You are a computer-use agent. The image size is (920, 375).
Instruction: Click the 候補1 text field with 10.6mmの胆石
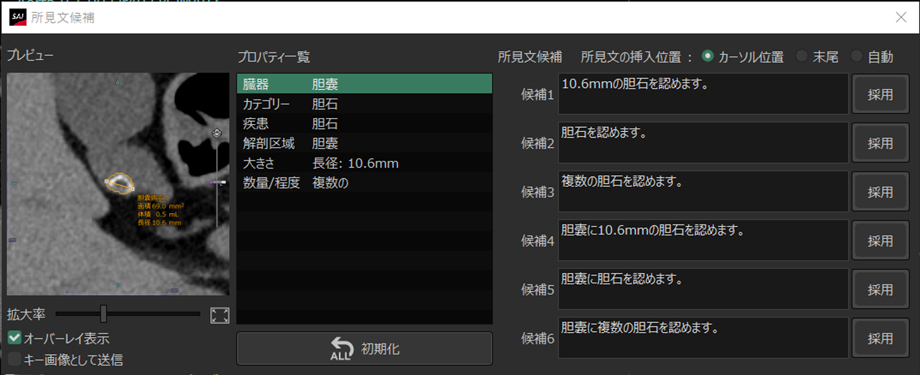(703, 94)
